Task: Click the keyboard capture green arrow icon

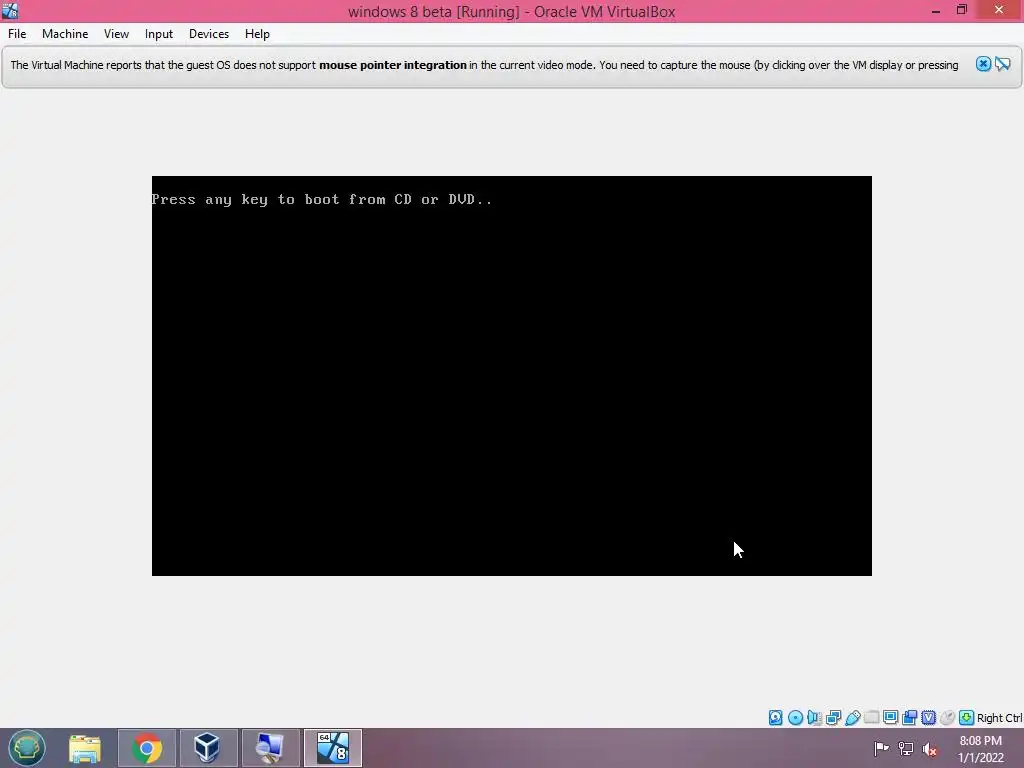Action: coord(967,718)
